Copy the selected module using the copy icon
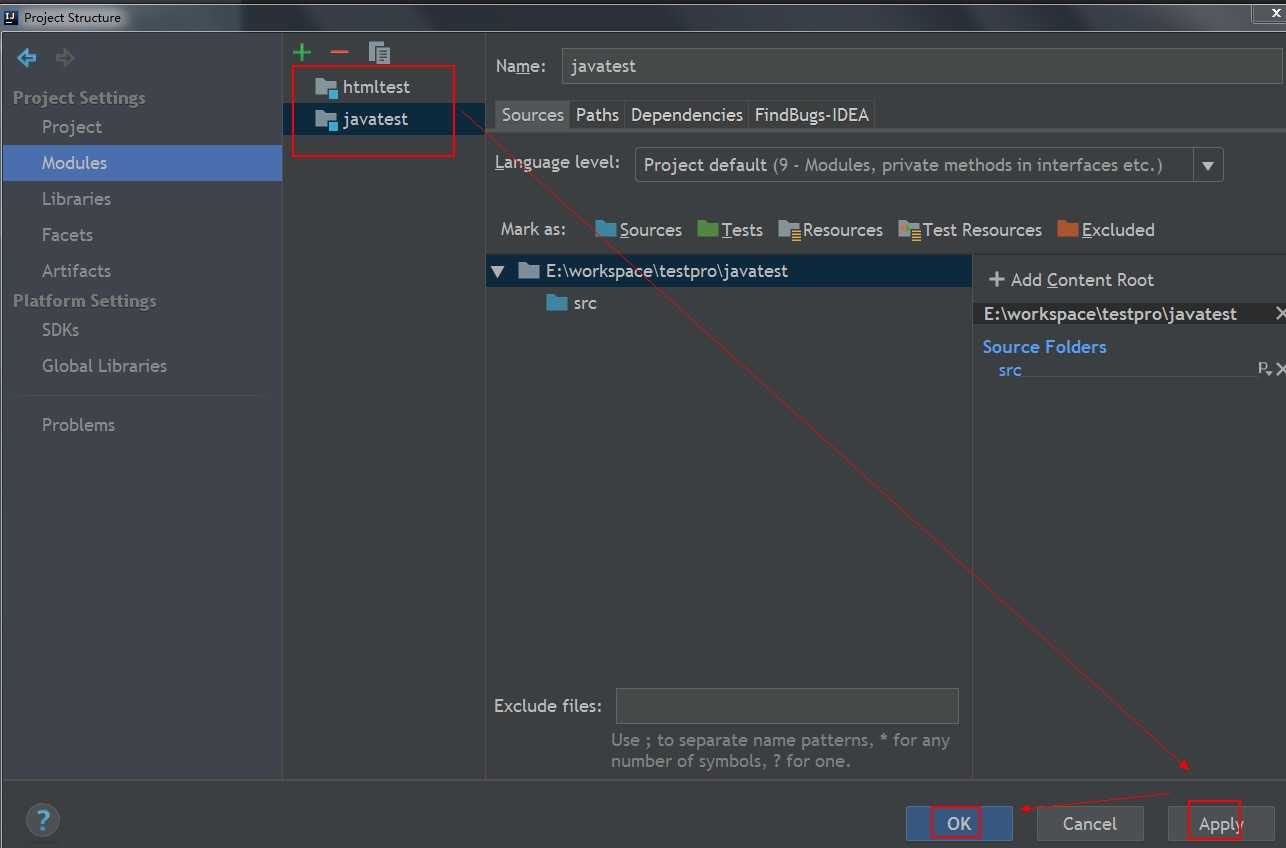This screenshot has height=848, width=1286. [379, 52]
